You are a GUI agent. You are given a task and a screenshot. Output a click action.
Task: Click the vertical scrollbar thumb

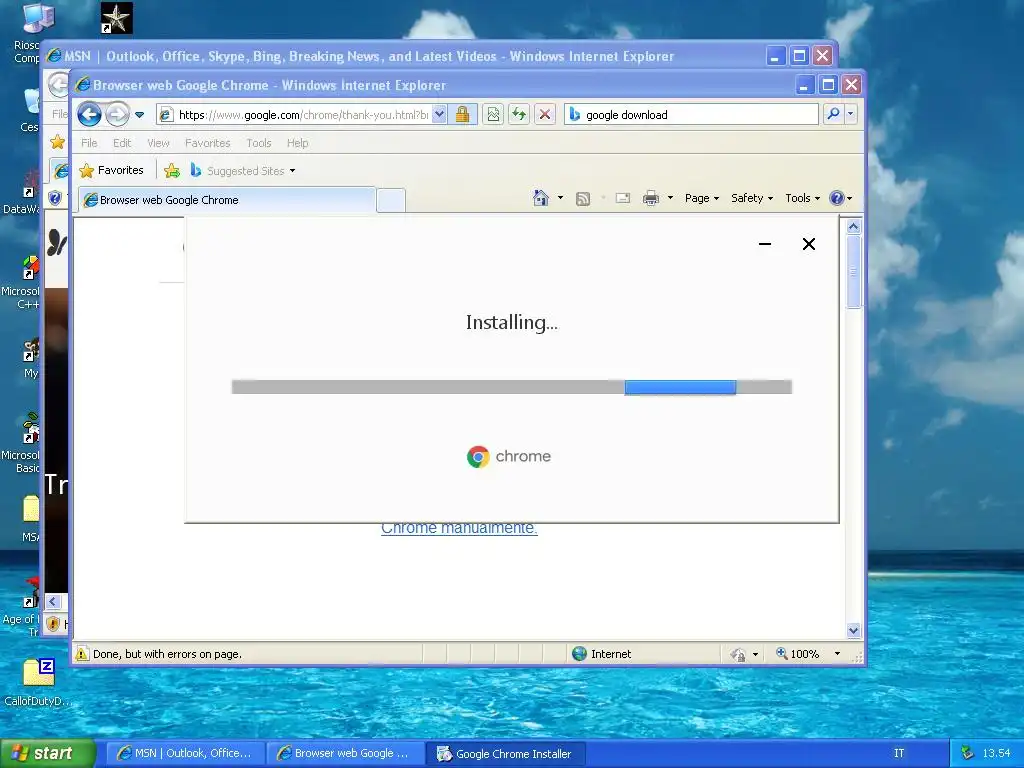click(x=854, y=271)
